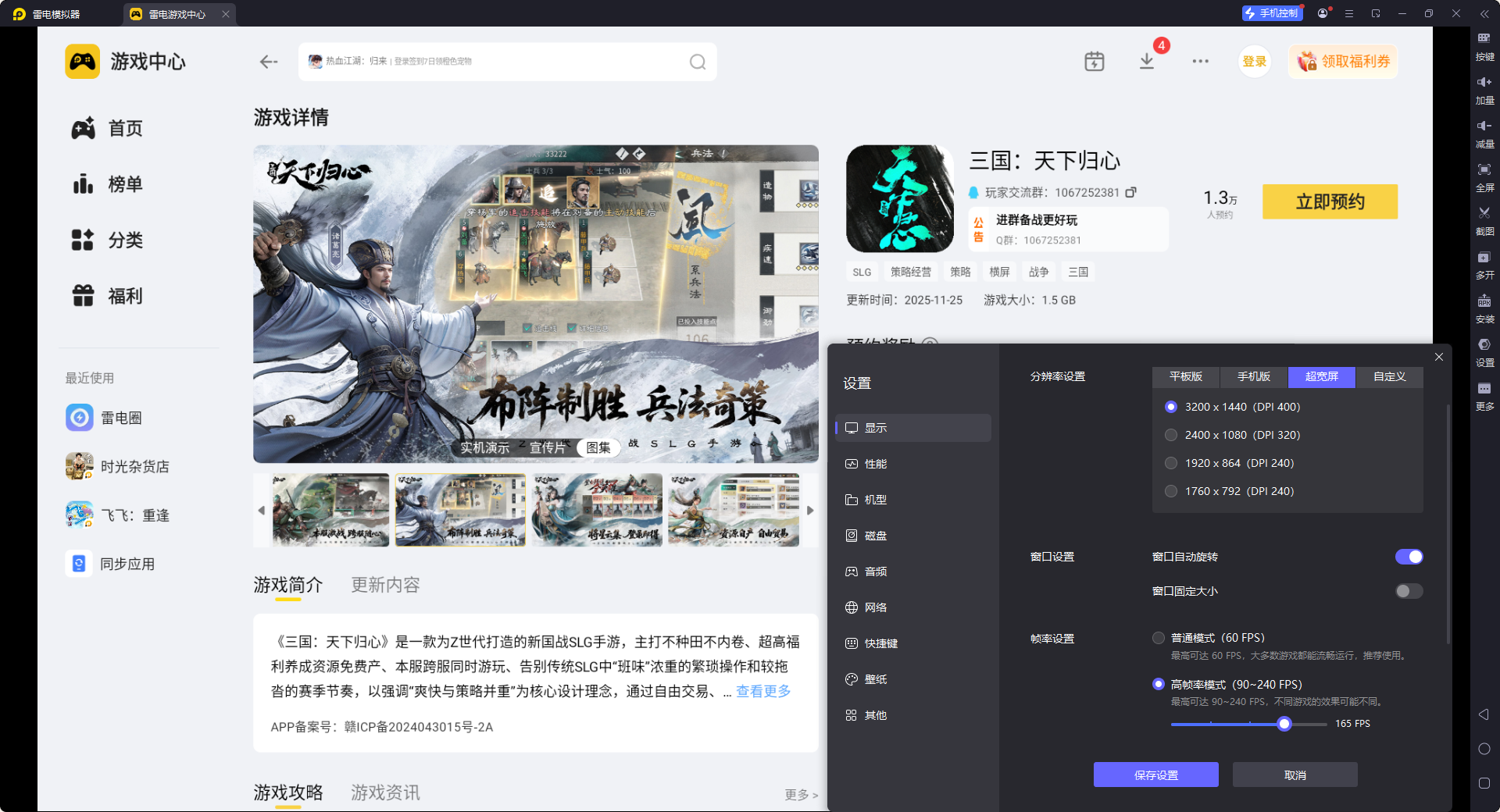Open 雷电圈 from recently used
This screenshot has width=1500, height=812.
(x=105, y=418)
